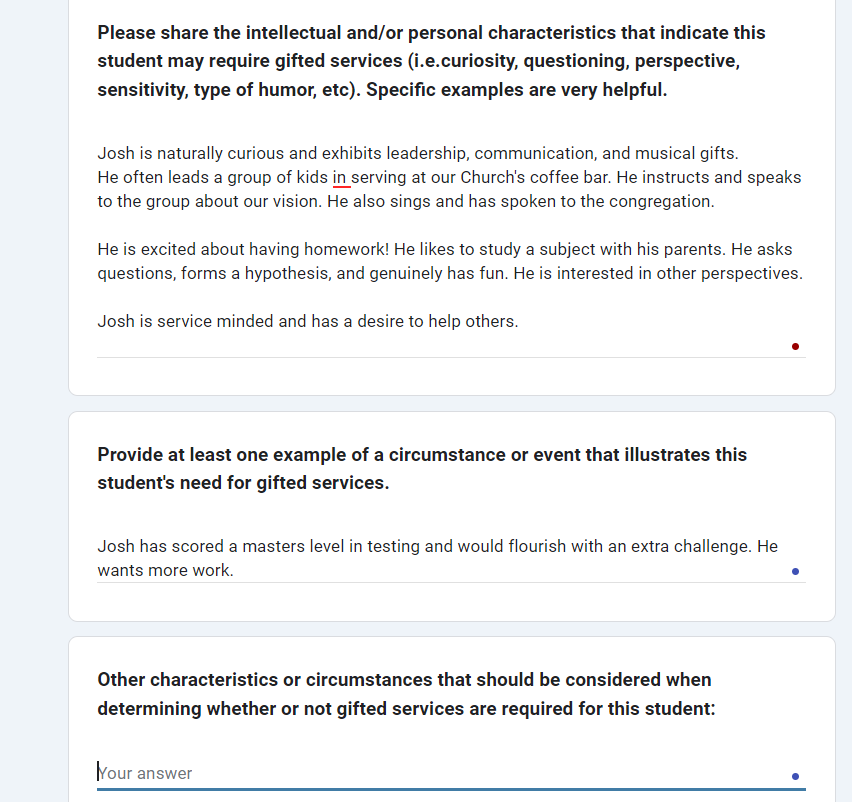Click the blue dot in the Your answer field
Image resolution: width=852 pixels, height=802 pixels.
(795, 776)
